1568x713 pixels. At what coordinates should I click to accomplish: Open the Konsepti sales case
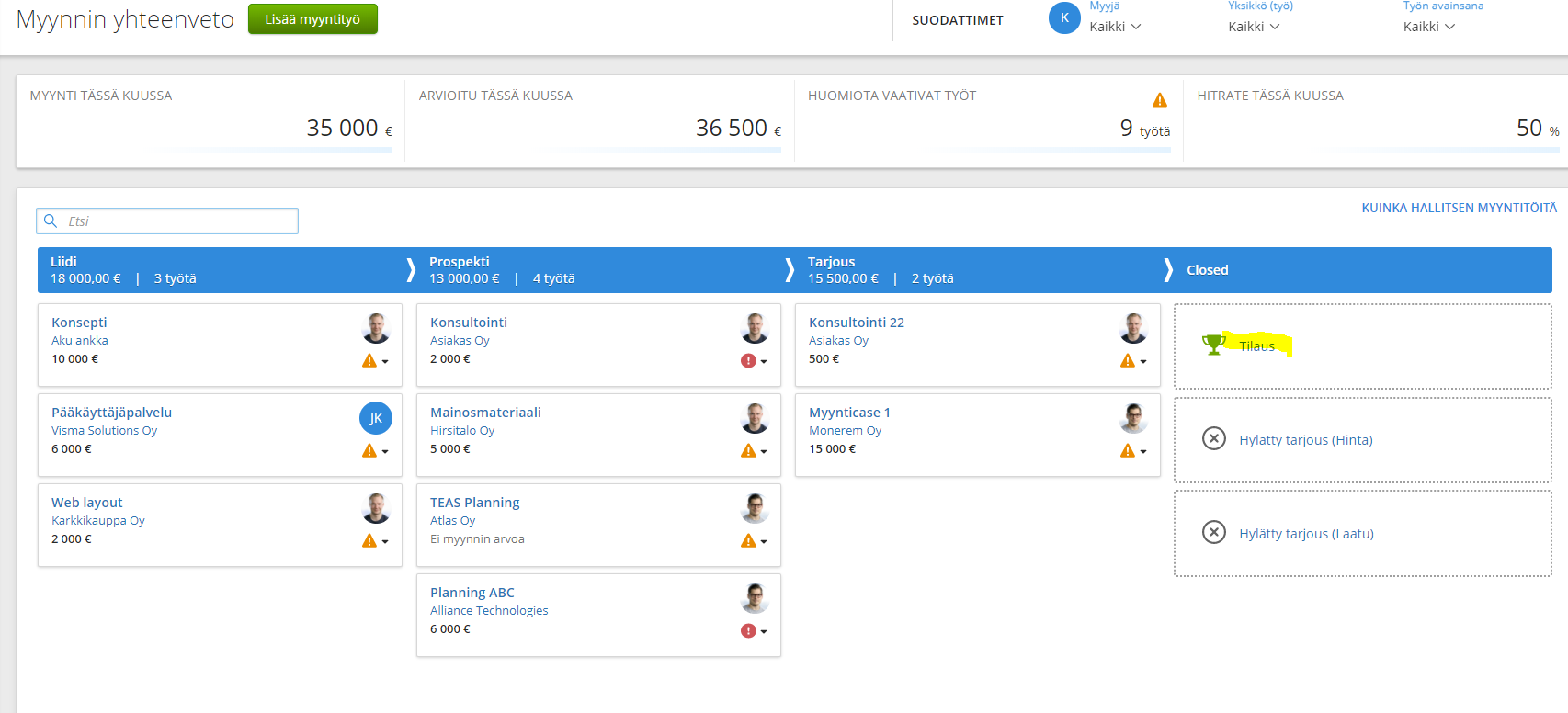click(79, 323)
